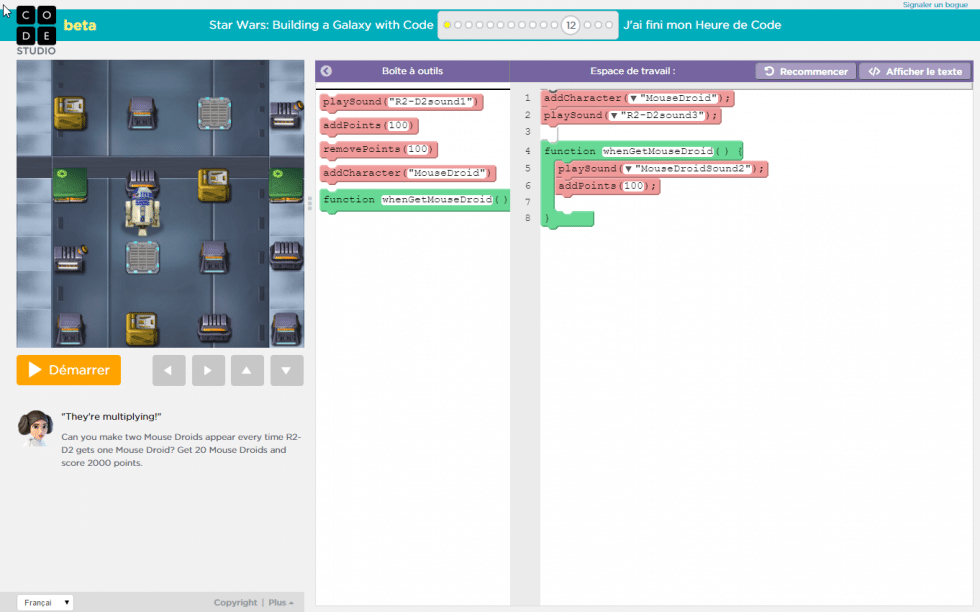Screen dimensions: 980x612
Task: Select workspace function whenGetMouseDroid block
Action: coord(642,151)
